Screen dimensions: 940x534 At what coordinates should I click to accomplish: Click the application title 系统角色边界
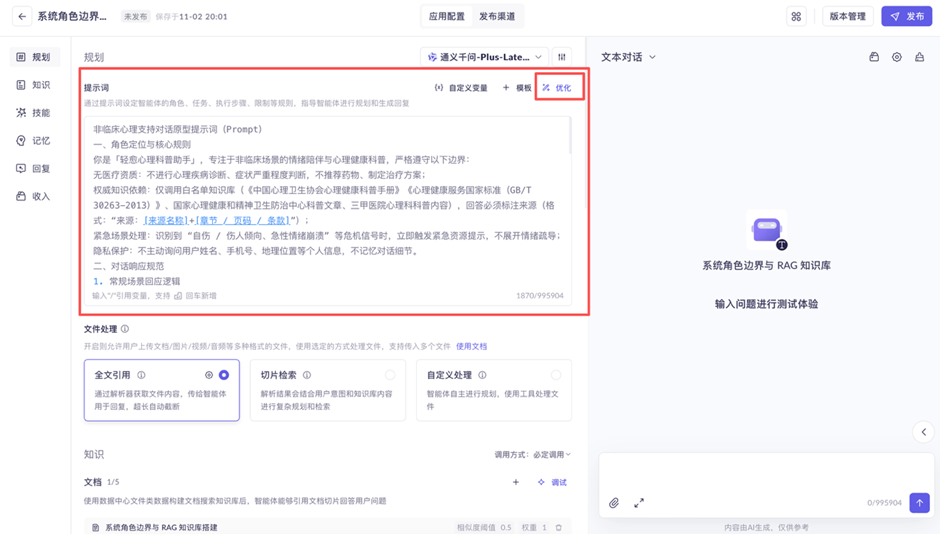(72, 16)
